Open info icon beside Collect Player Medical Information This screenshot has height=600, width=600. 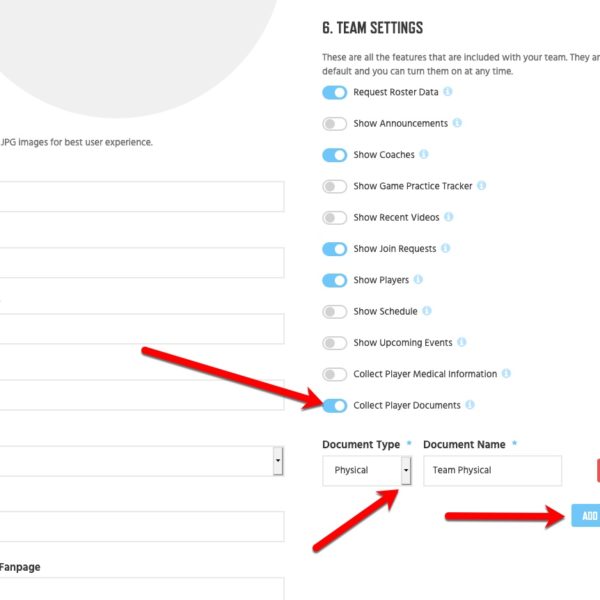[x=506, y=373]
